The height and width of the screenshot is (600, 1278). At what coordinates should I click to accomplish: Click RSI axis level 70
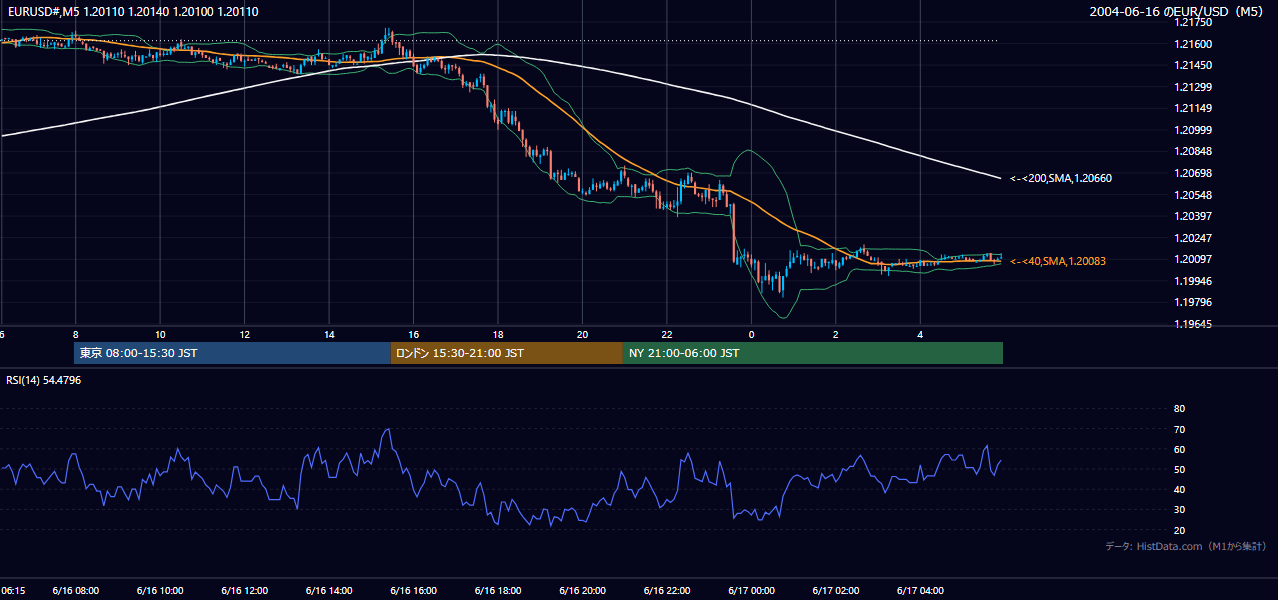point(1179,429)
